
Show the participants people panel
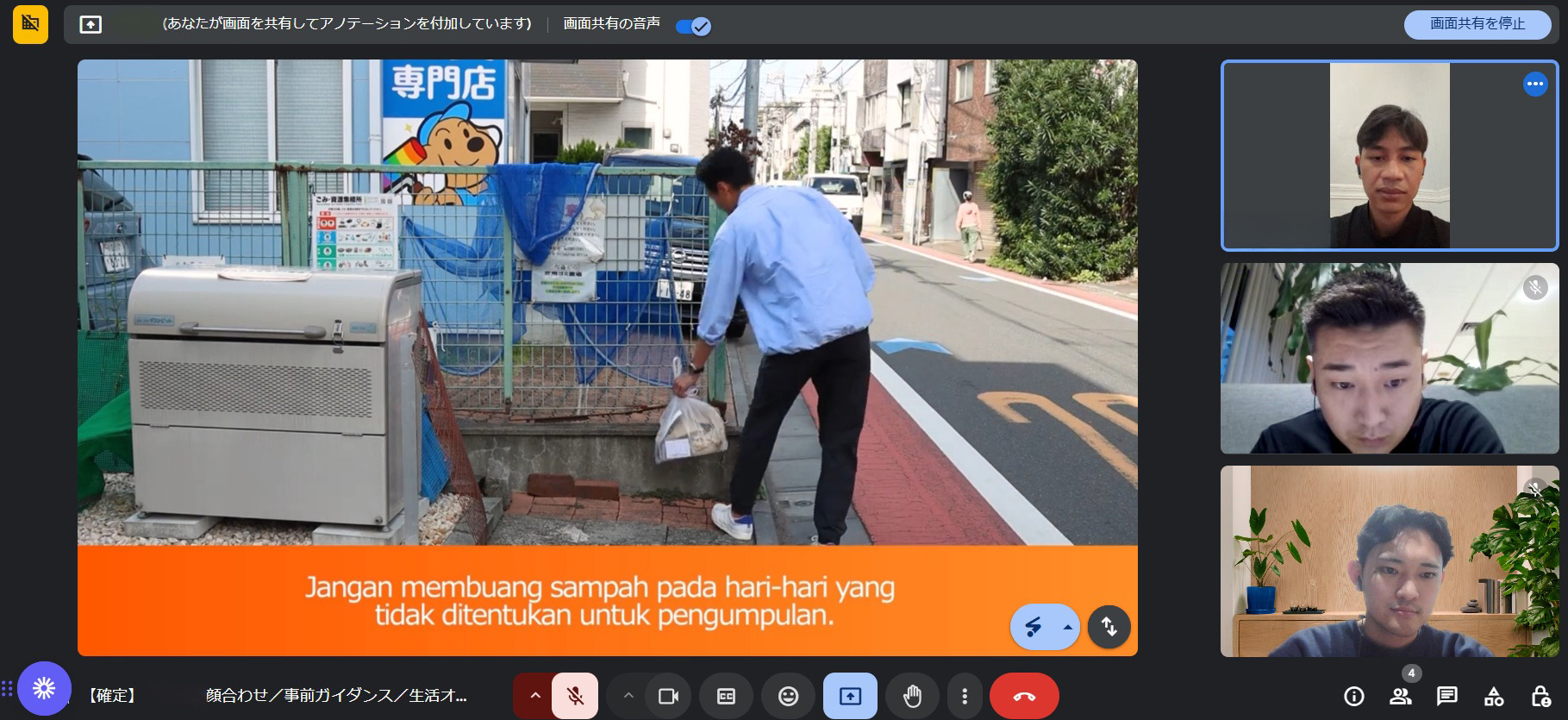1400,696
